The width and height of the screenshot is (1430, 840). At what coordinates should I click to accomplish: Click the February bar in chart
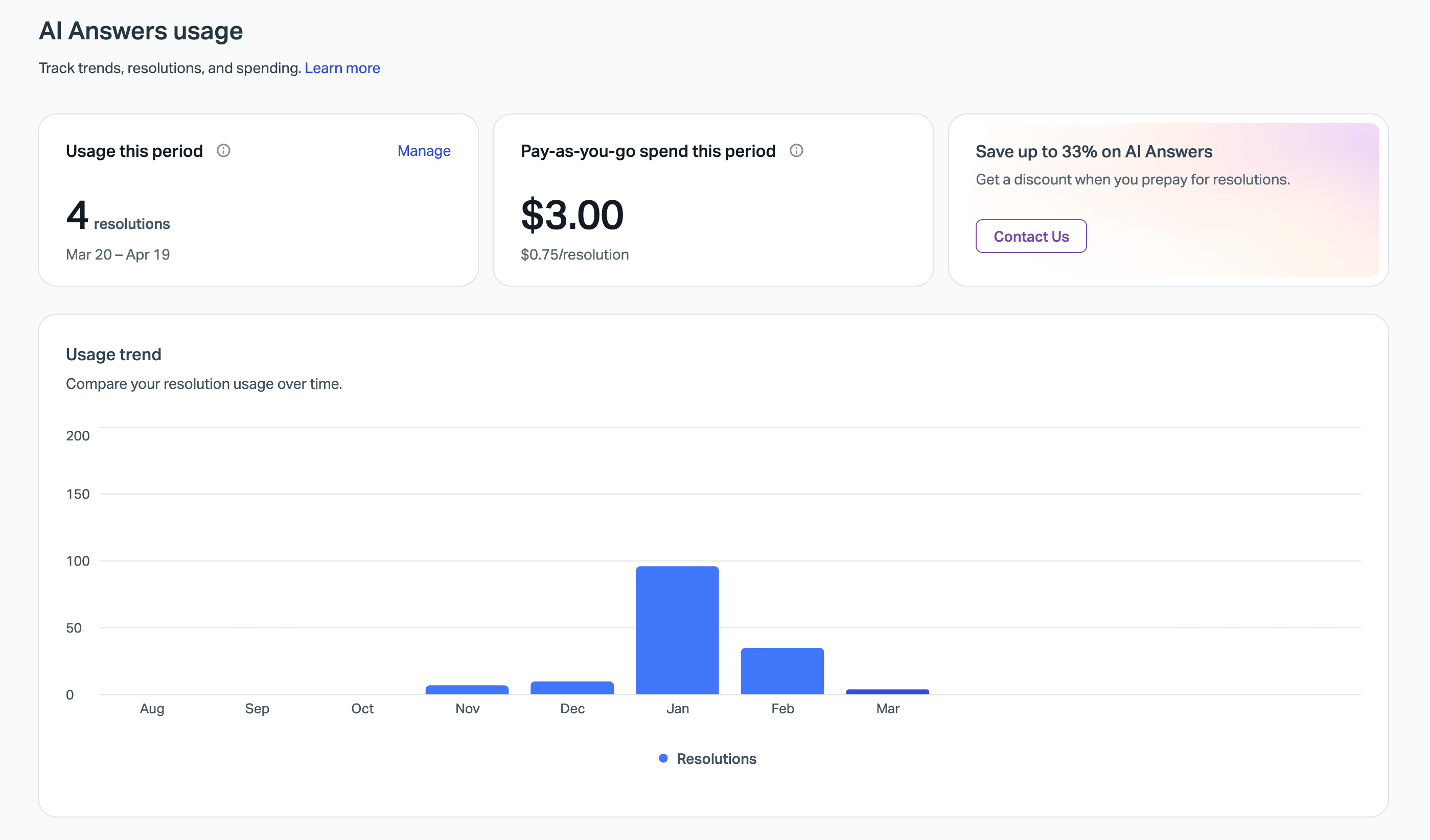782,670
